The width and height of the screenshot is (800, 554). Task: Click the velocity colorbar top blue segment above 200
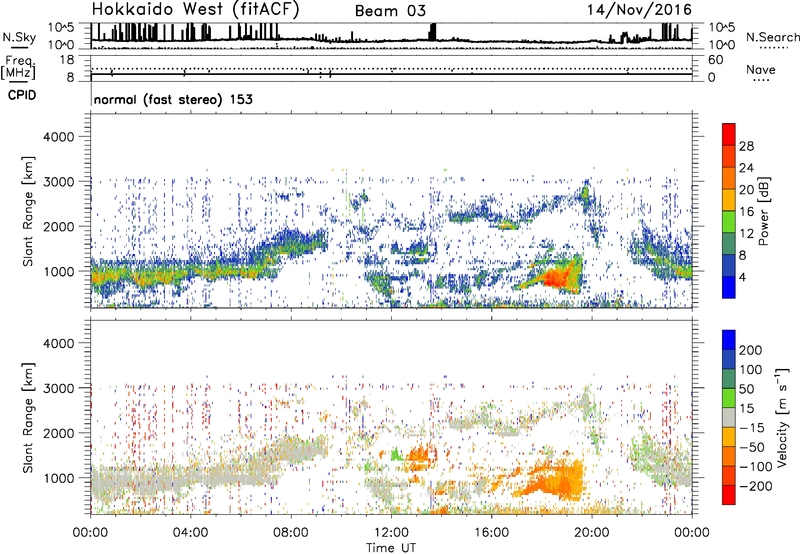pyautogui.click(x=729, y=340)
